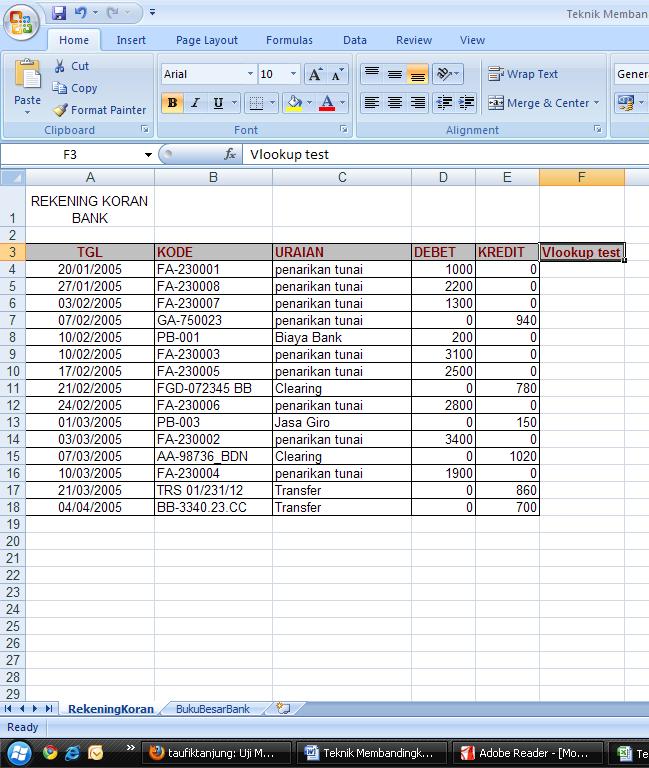The image size is (649, 768).
Task: Open Font group dialog launcher
Action: (344, 129)
